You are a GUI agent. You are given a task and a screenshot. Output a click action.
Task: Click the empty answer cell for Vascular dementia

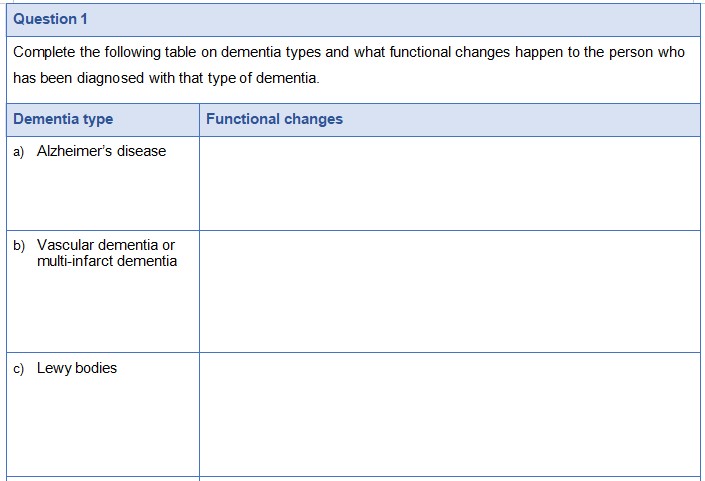tap(449, 291)
